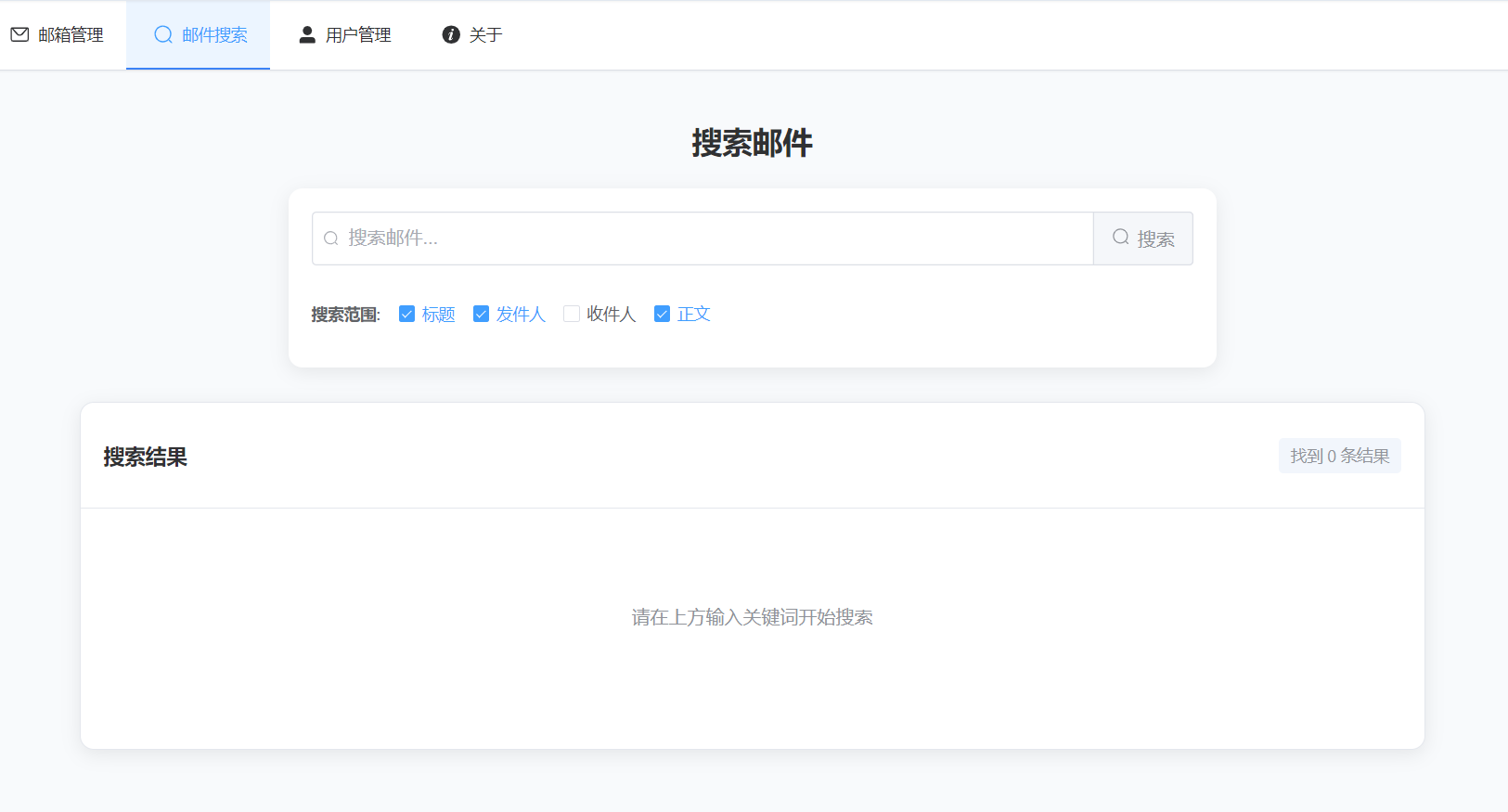Viewport: 1508px width, 812px height.
Task: Click the 搜索邮件 page title
Action: 753,143
